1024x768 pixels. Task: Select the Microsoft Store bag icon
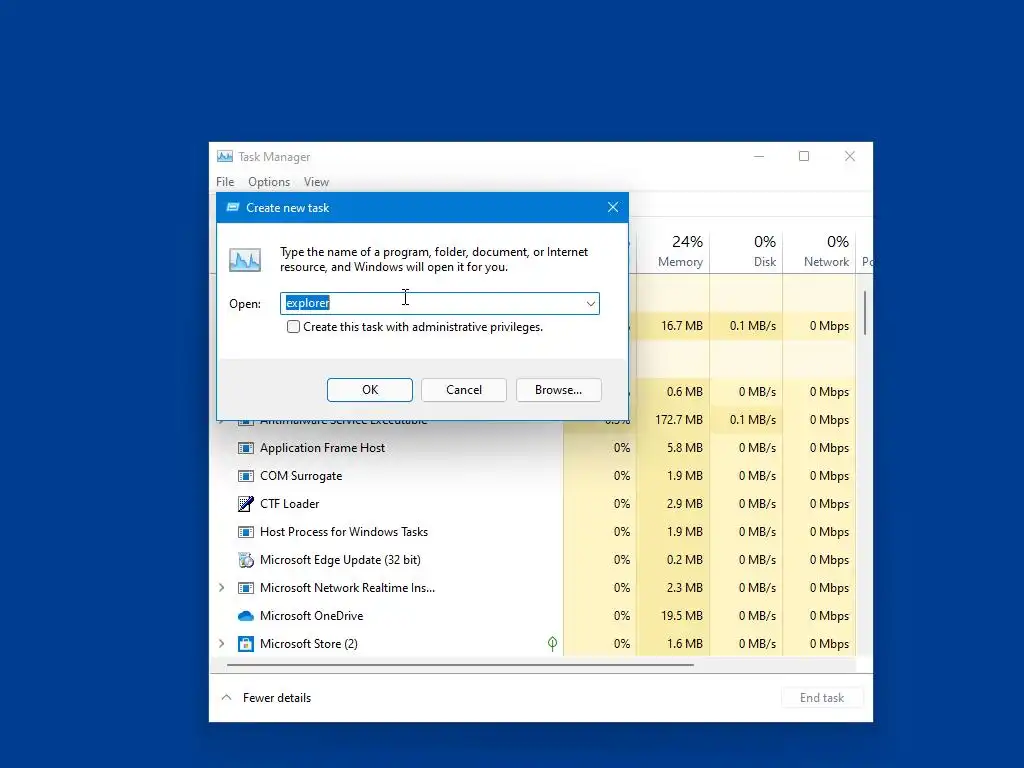(x=246, y=644)
